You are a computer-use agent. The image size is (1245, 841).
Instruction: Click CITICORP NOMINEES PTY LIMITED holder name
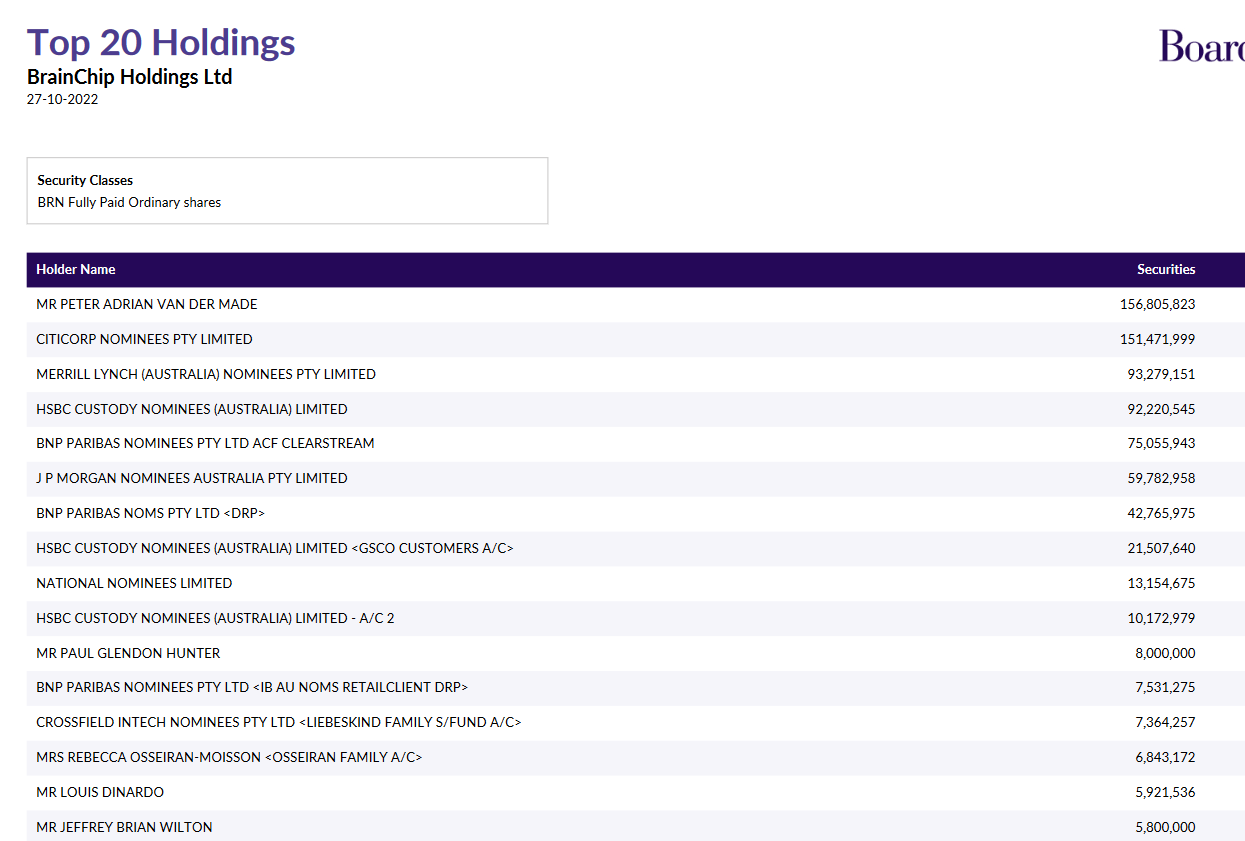[x=144, y=339]
